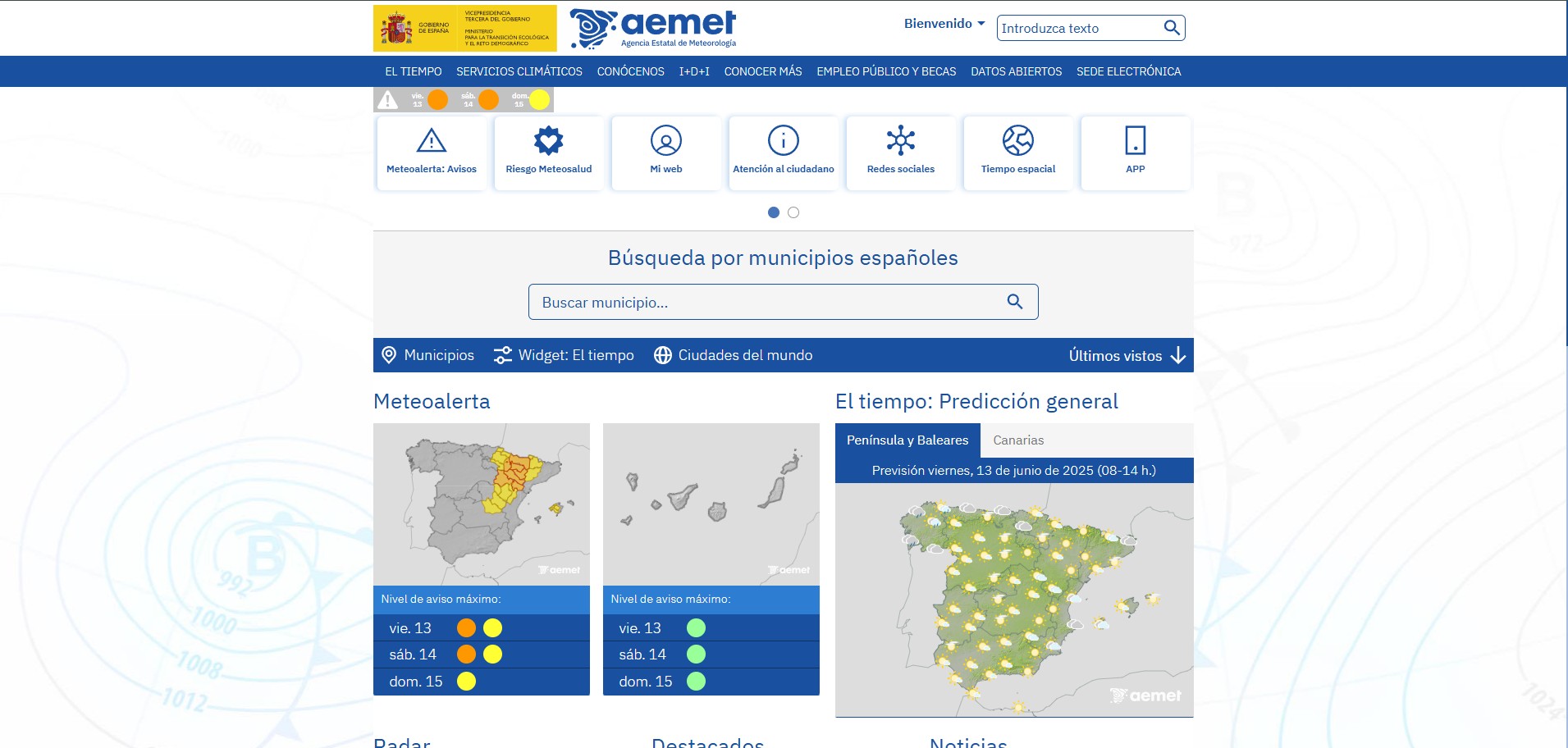Screen dimensions: 1568x748
Task: Switch to the Canarias tab
Action: [1018, 440]
